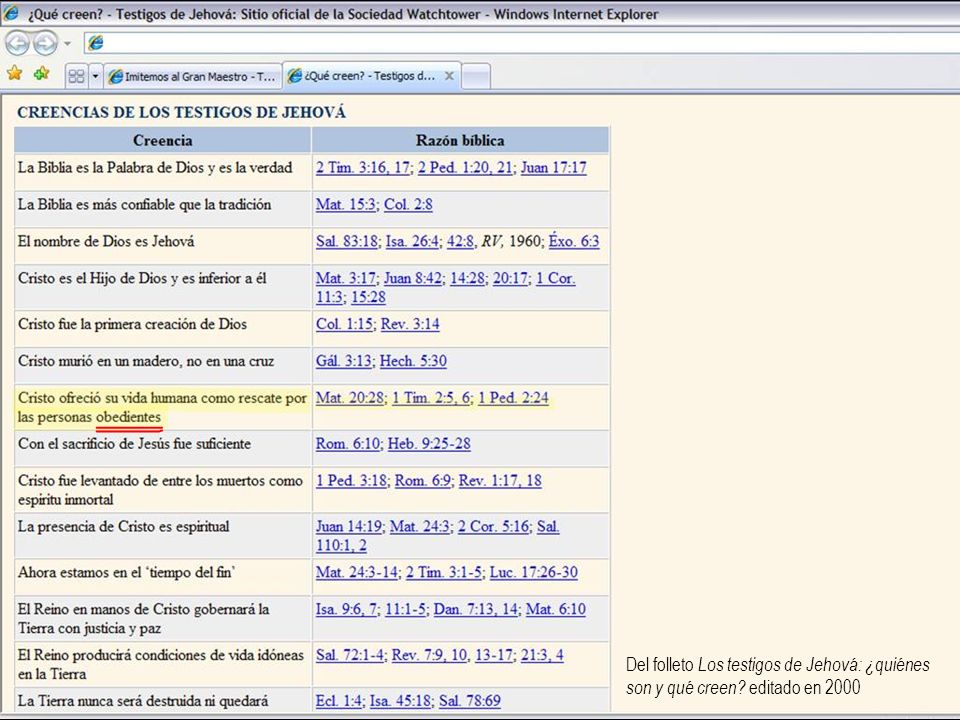Open Rev. 7:9, 10 reference
Viewport: 960px width, 720px height.
point(429,654)
